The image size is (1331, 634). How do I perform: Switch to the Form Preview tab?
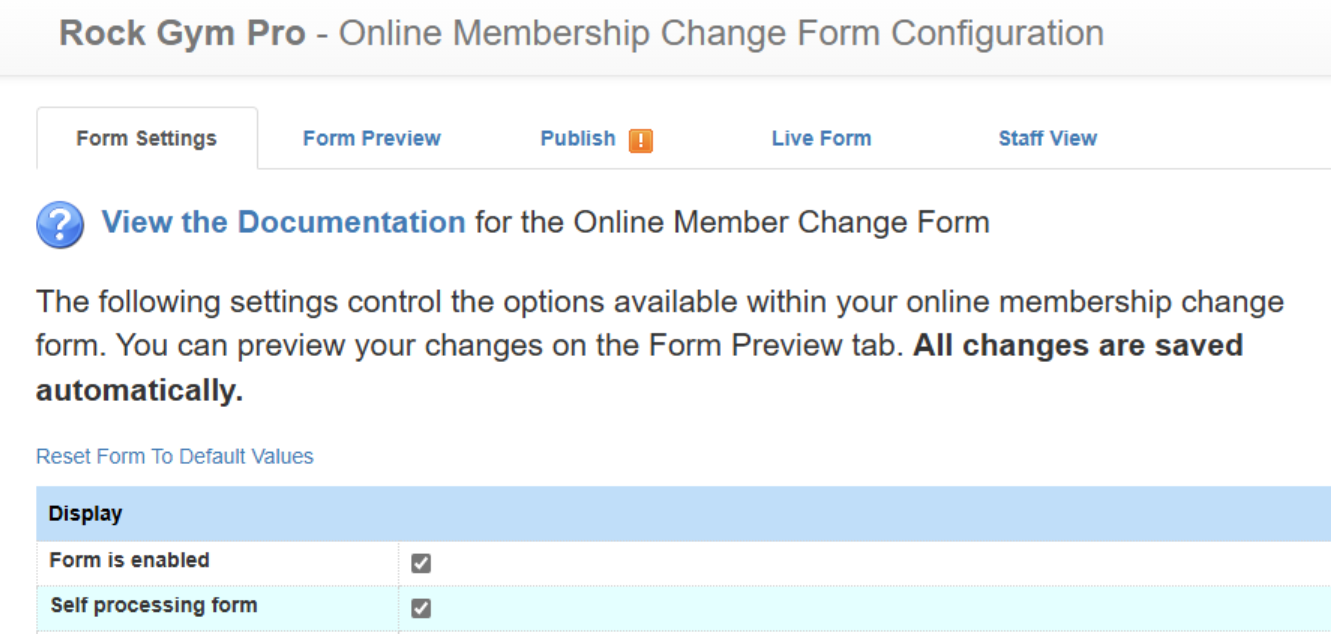click(372, 139)
